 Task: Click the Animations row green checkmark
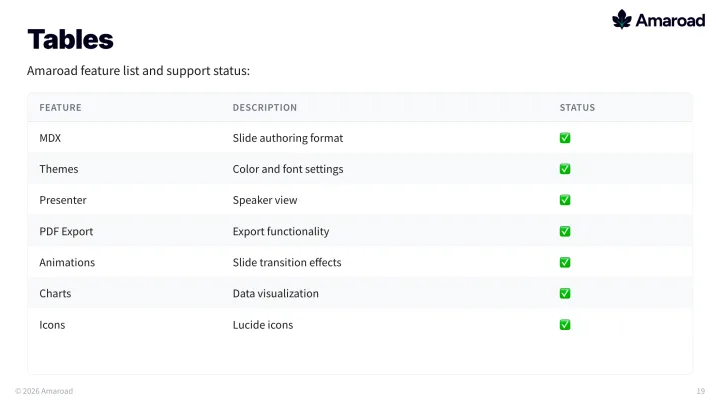565,262
